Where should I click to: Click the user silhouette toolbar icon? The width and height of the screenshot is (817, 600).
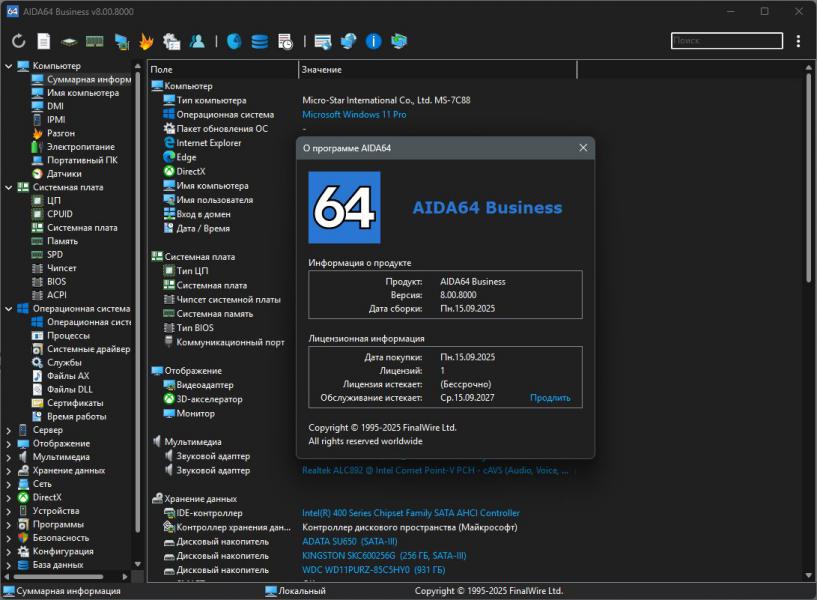pyautogui.click(x=198, y=41)
